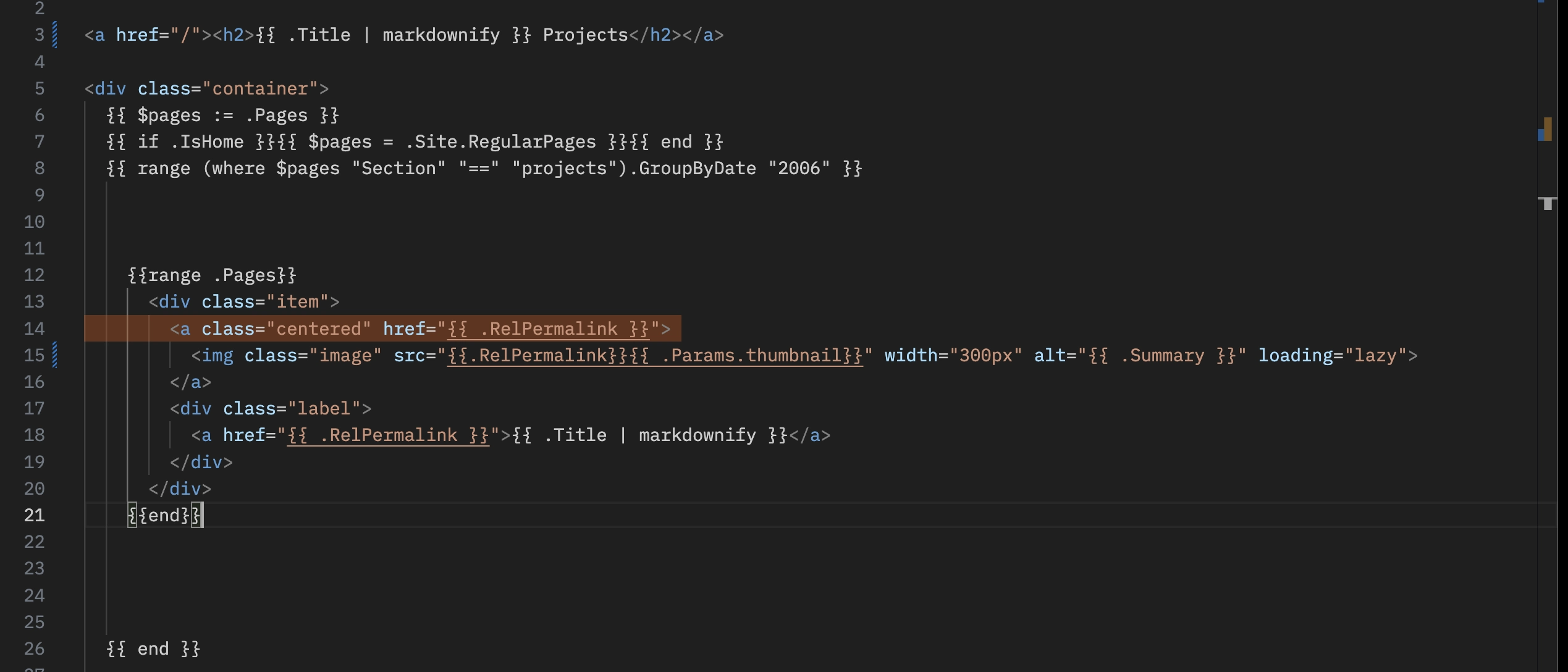This screenshot has height=672, width=1568.
Task: Select the loading="lazy" attribute on line 15
Action: point(1338,355)
